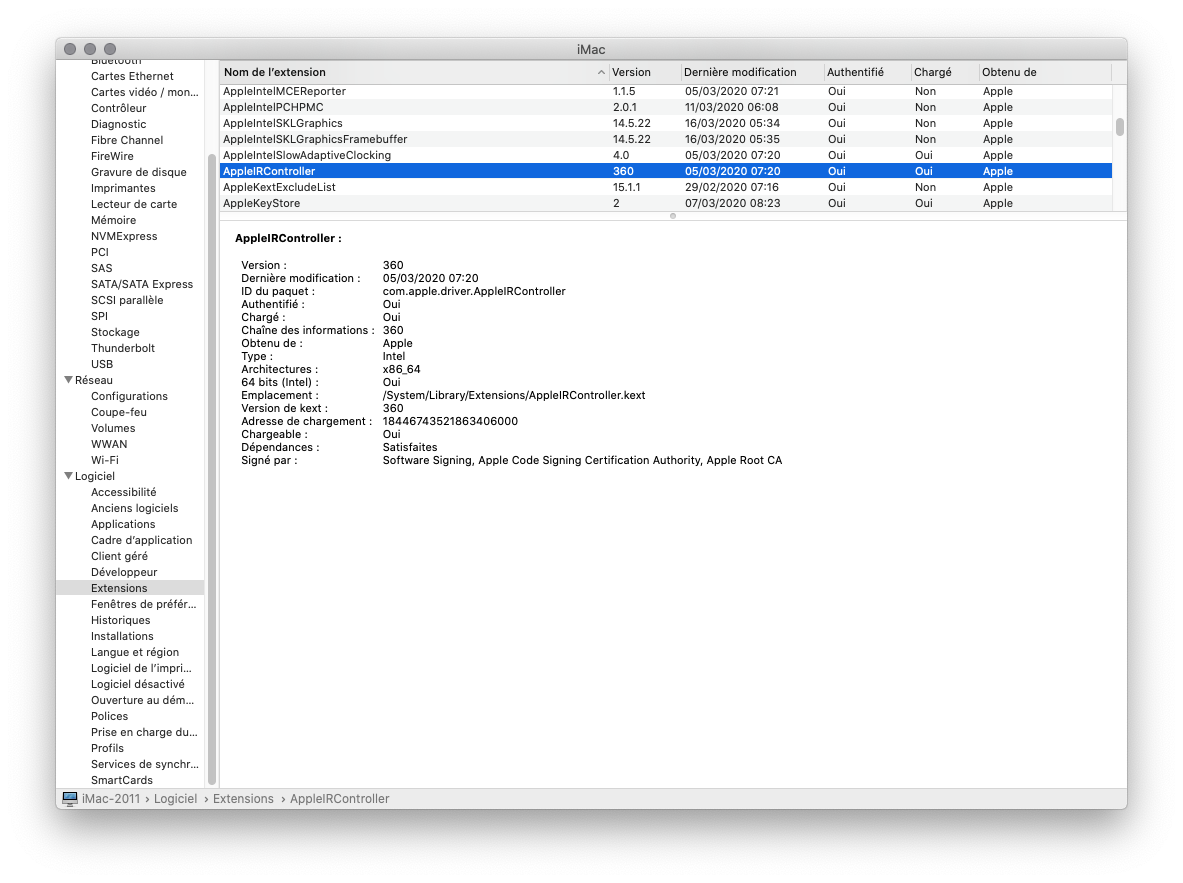Screen dimensions: 1183x883
Task: Select Cartes vidéo / mon… in sidebar
Action: coord(145,92)
